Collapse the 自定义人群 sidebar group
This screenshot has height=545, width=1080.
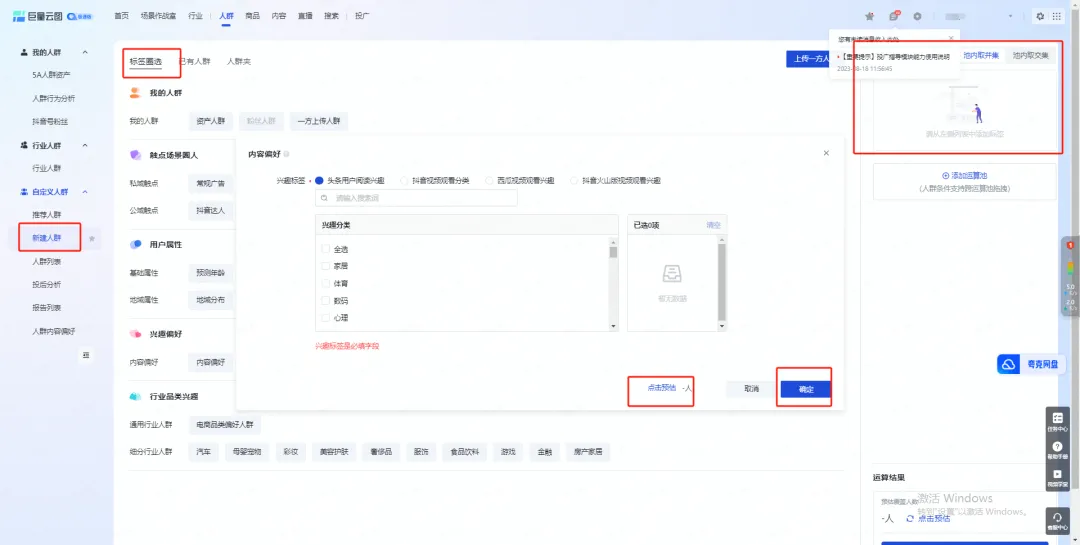coord(85,191)
